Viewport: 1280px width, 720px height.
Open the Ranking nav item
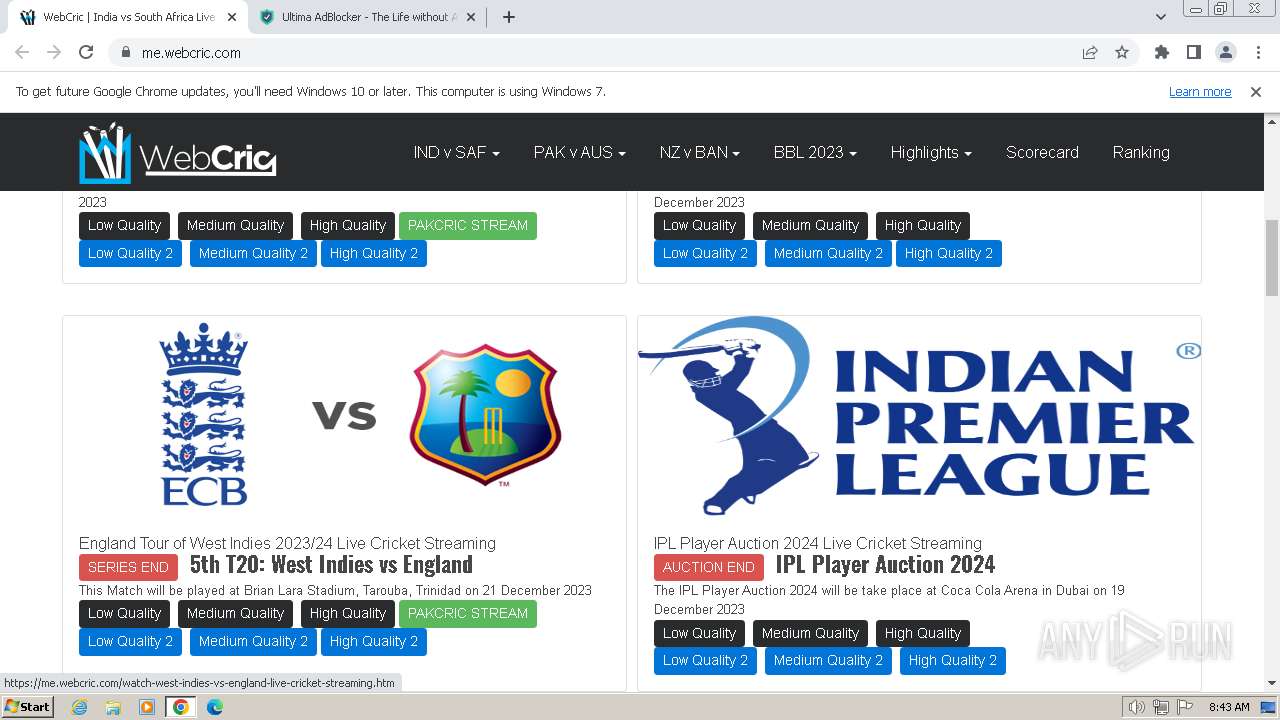[1141, 153]
